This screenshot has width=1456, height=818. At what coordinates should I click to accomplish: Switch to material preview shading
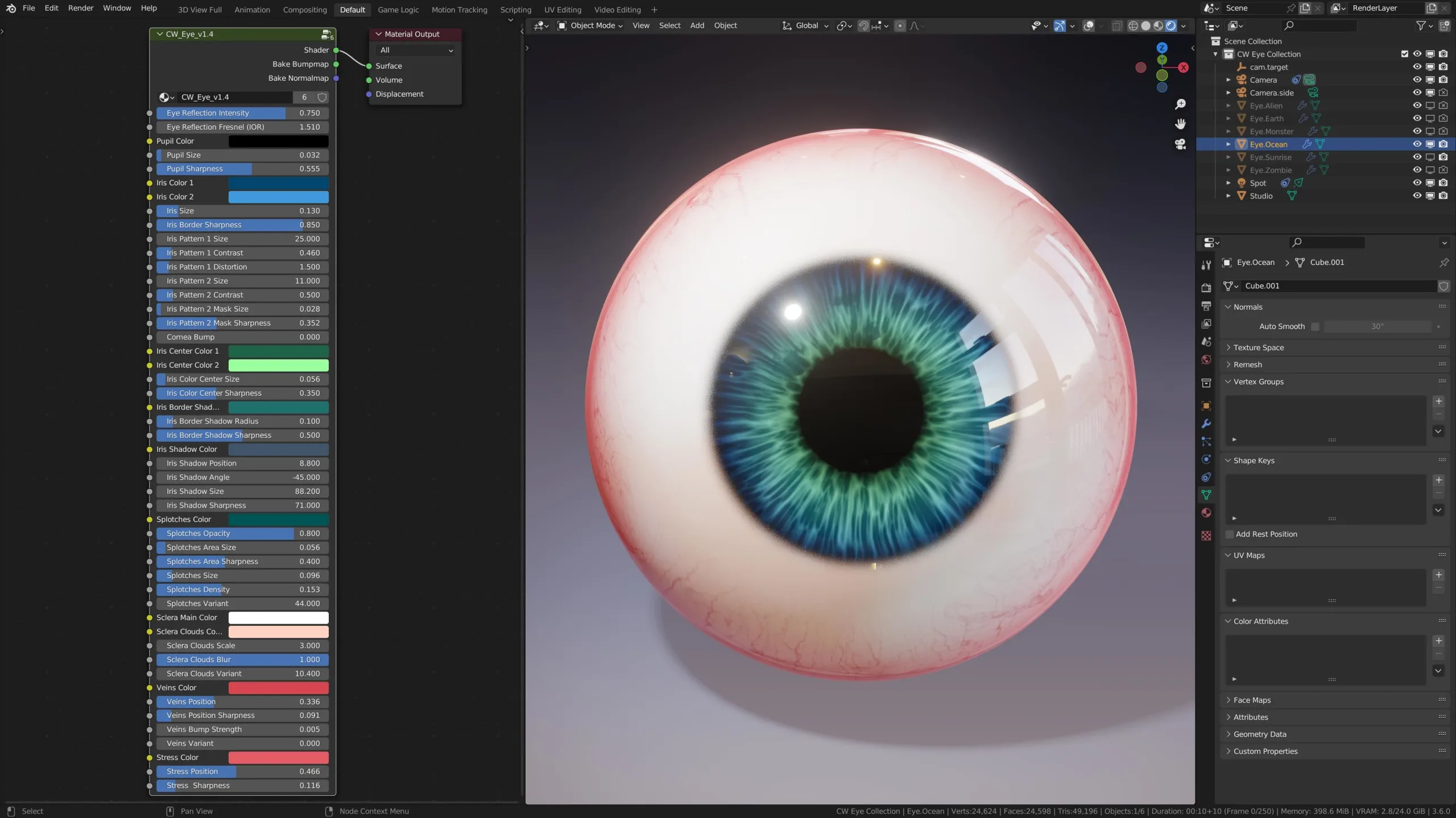pos(1158,26)
